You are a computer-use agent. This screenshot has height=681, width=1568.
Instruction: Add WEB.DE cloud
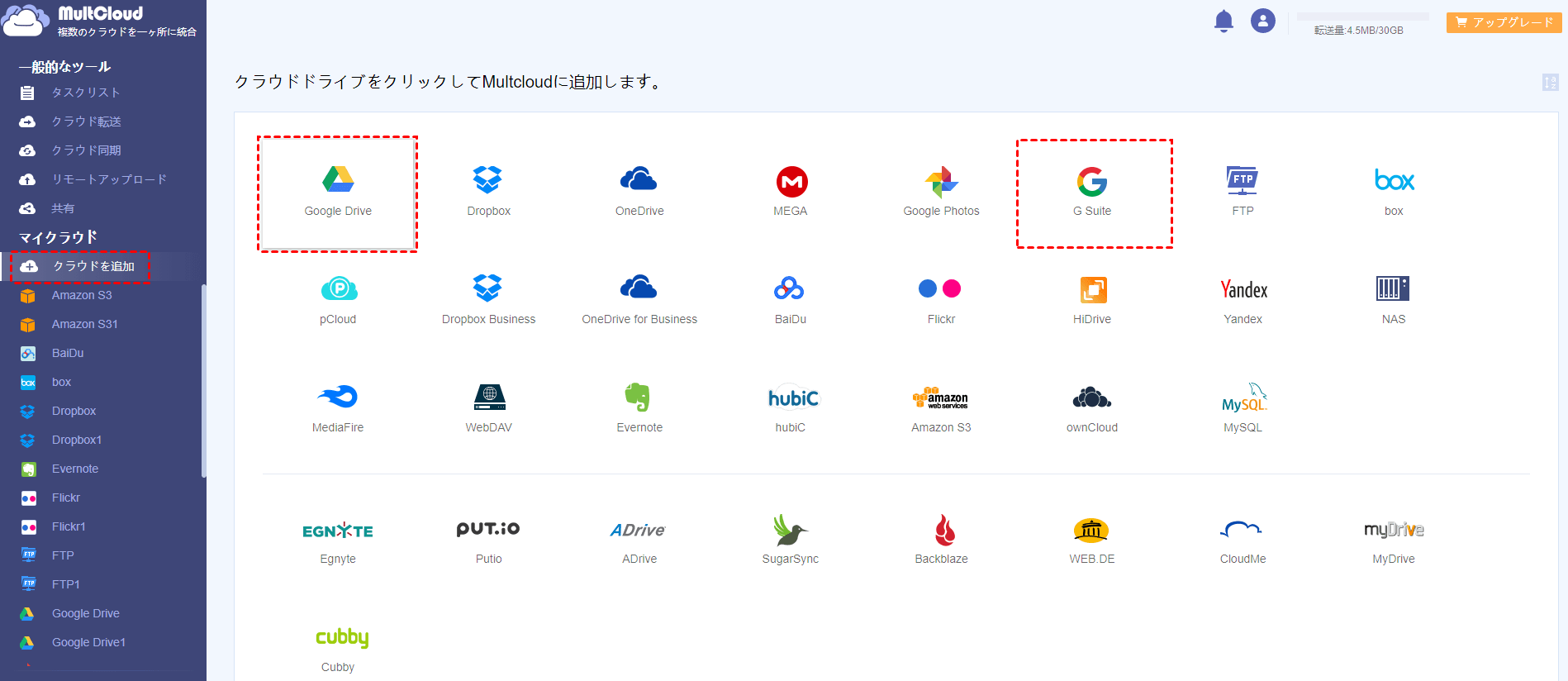pyautogui.click(x=1092, y=541)
